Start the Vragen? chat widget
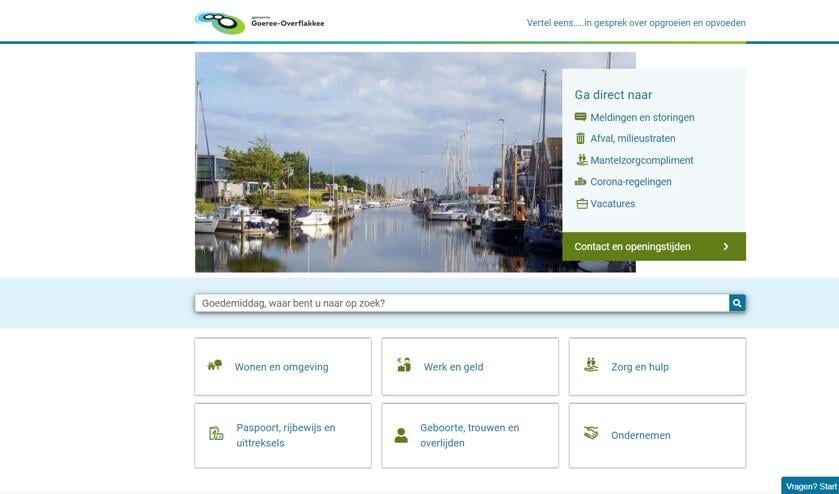Image resolution: width=839 pixels, height=494 pixels. 810,486
